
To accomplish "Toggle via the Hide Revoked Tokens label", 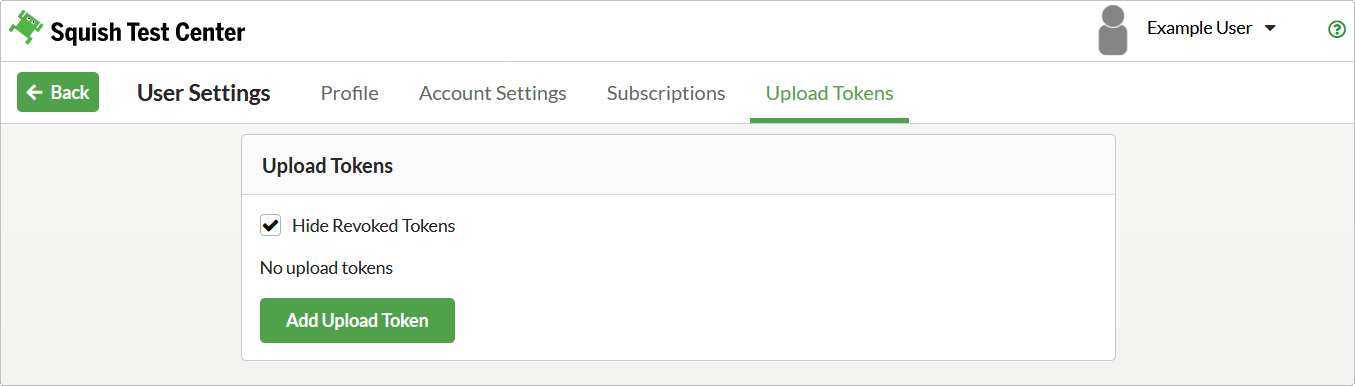I will [x=373, y=226].
